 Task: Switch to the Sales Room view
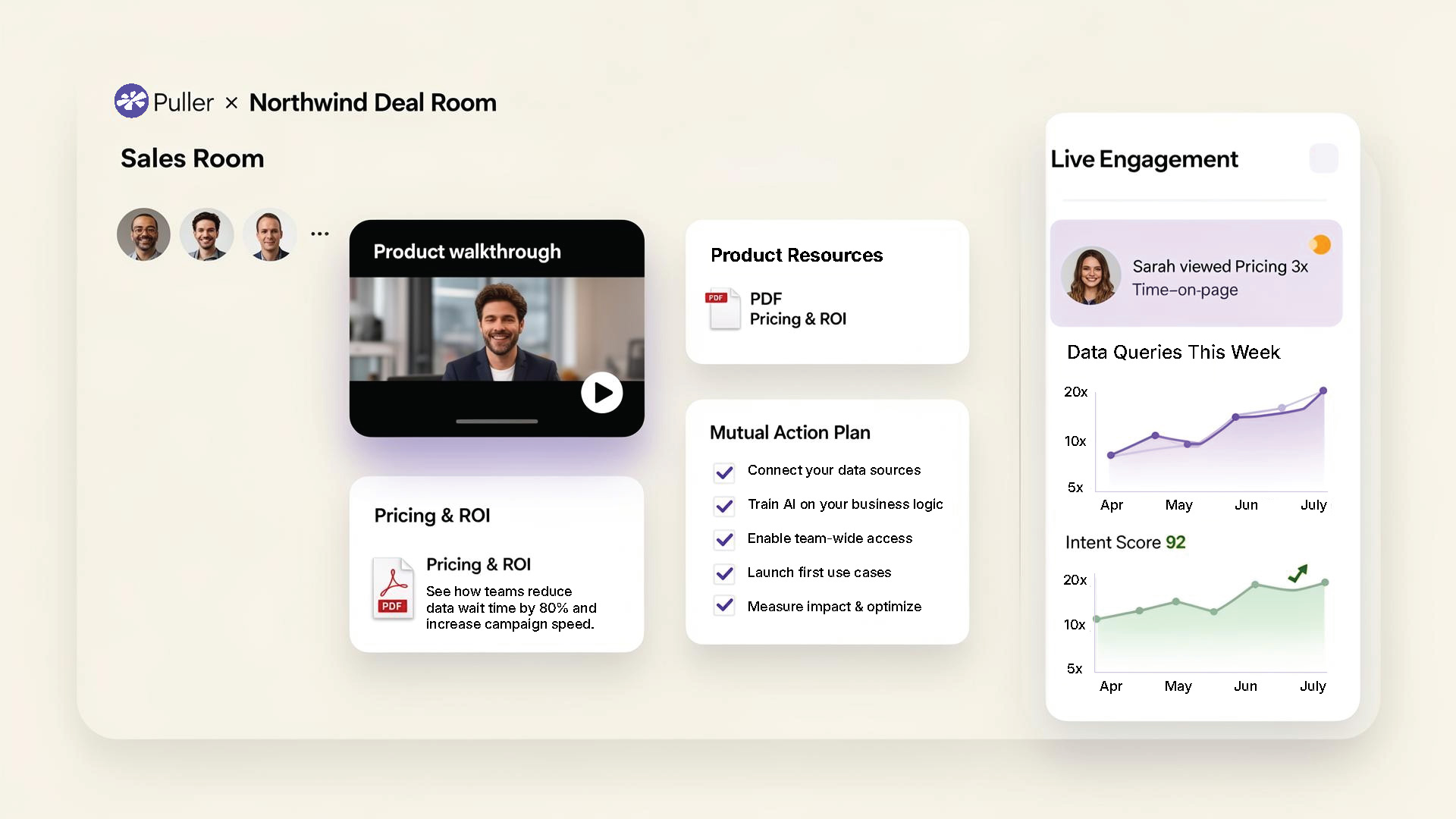click(x=192, y=158)
